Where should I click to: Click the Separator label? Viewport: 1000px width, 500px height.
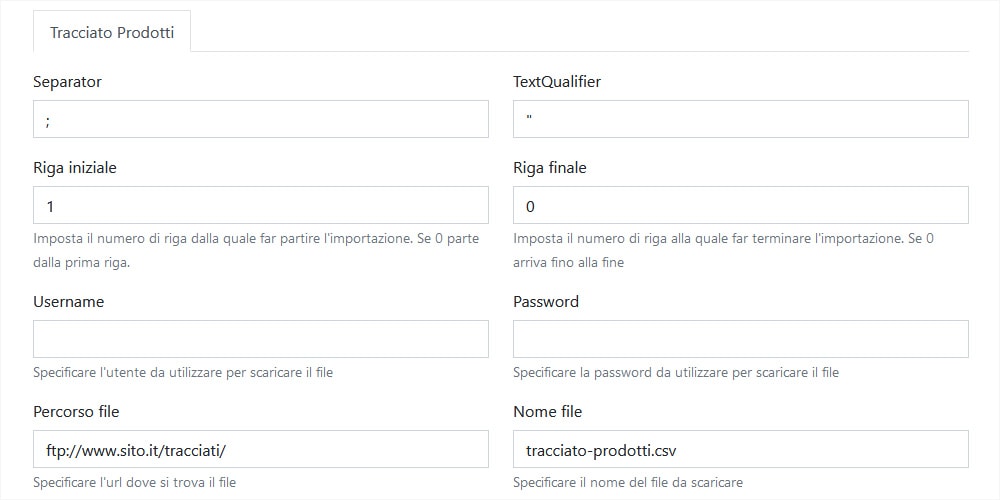coord(67,82)
